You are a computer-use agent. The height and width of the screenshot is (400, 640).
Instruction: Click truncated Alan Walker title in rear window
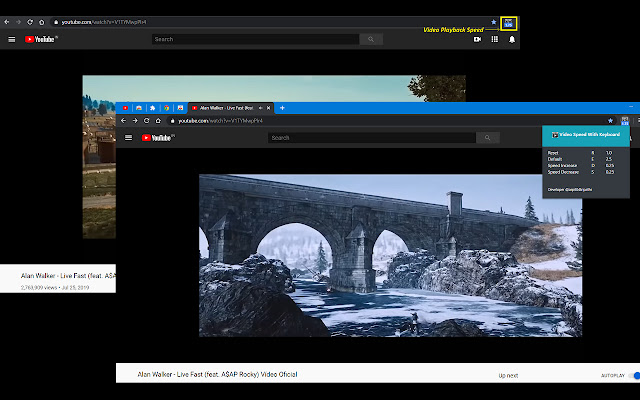coord(68,276)
